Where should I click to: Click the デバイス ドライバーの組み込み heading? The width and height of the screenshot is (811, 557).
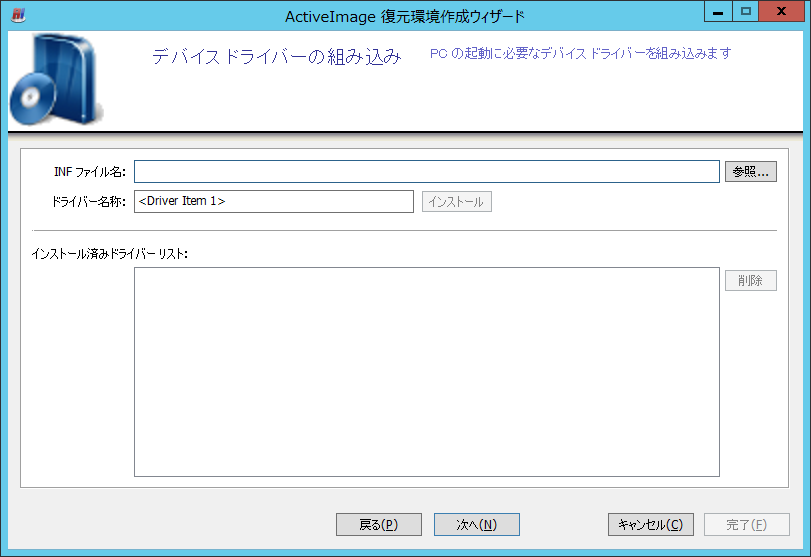(277, 56)
